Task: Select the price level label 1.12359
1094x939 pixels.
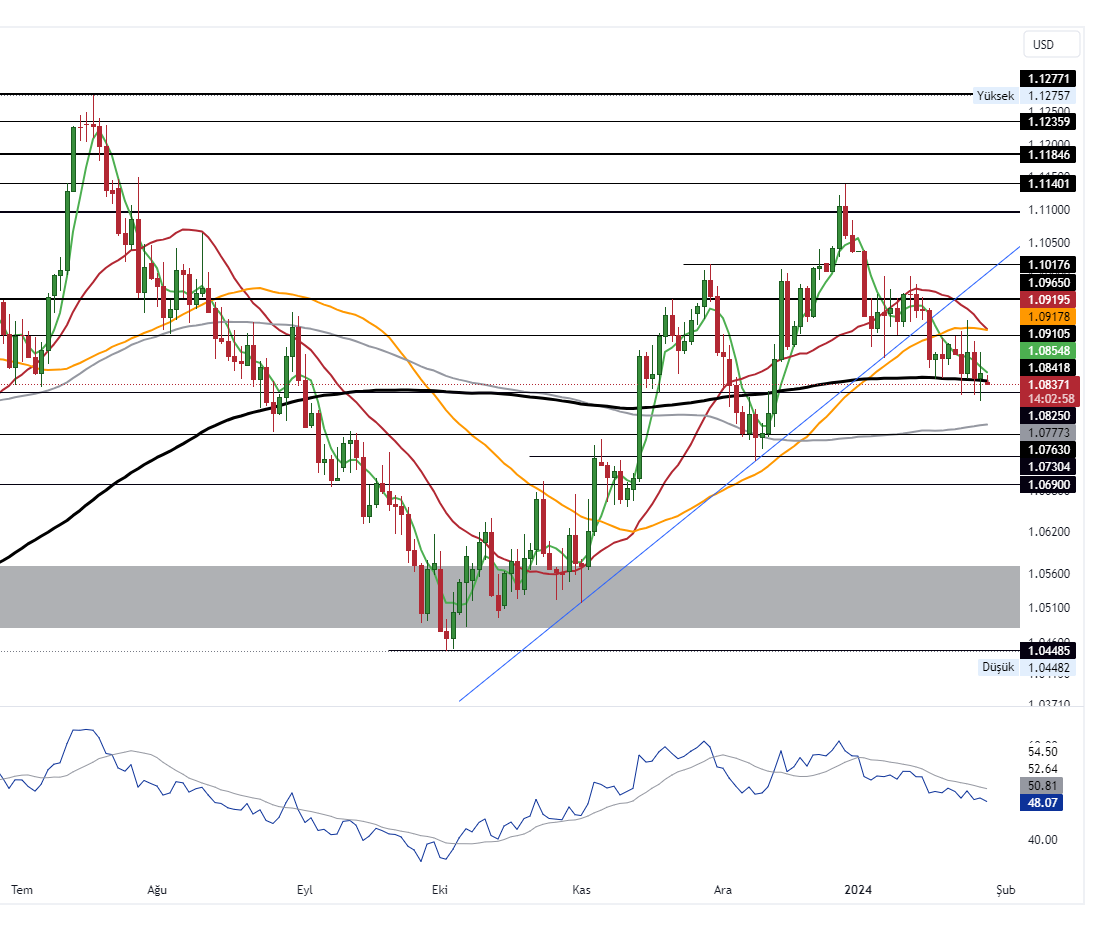Action: click(x=1050, y=121)
